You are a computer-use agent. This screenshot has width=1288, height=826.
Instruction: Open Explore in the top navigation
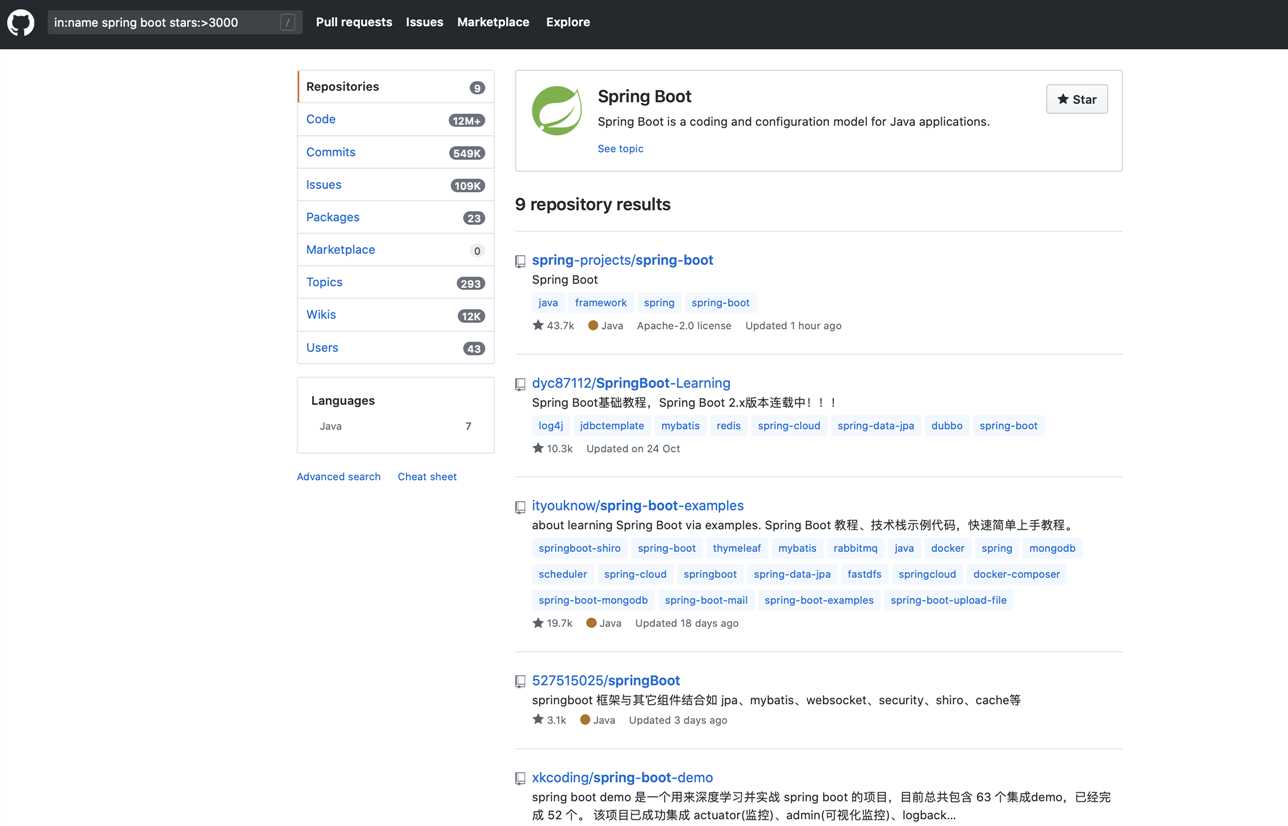(x=568, y=22)
